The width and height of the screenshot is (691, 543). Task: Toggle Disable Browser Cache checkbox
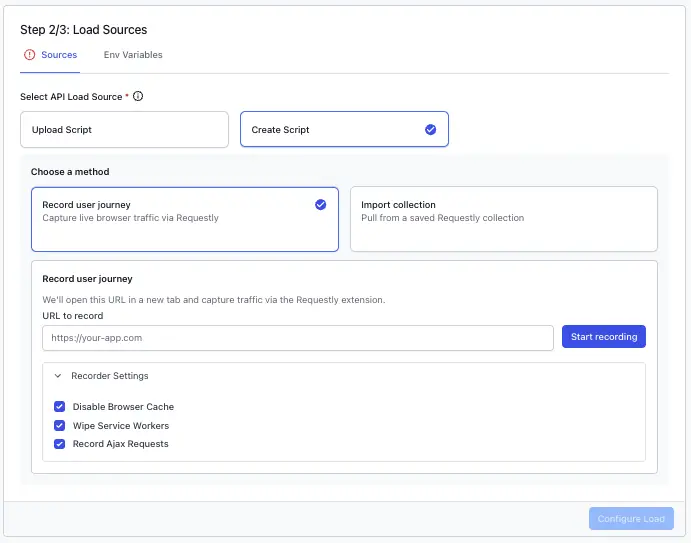(x=59, y=406)
